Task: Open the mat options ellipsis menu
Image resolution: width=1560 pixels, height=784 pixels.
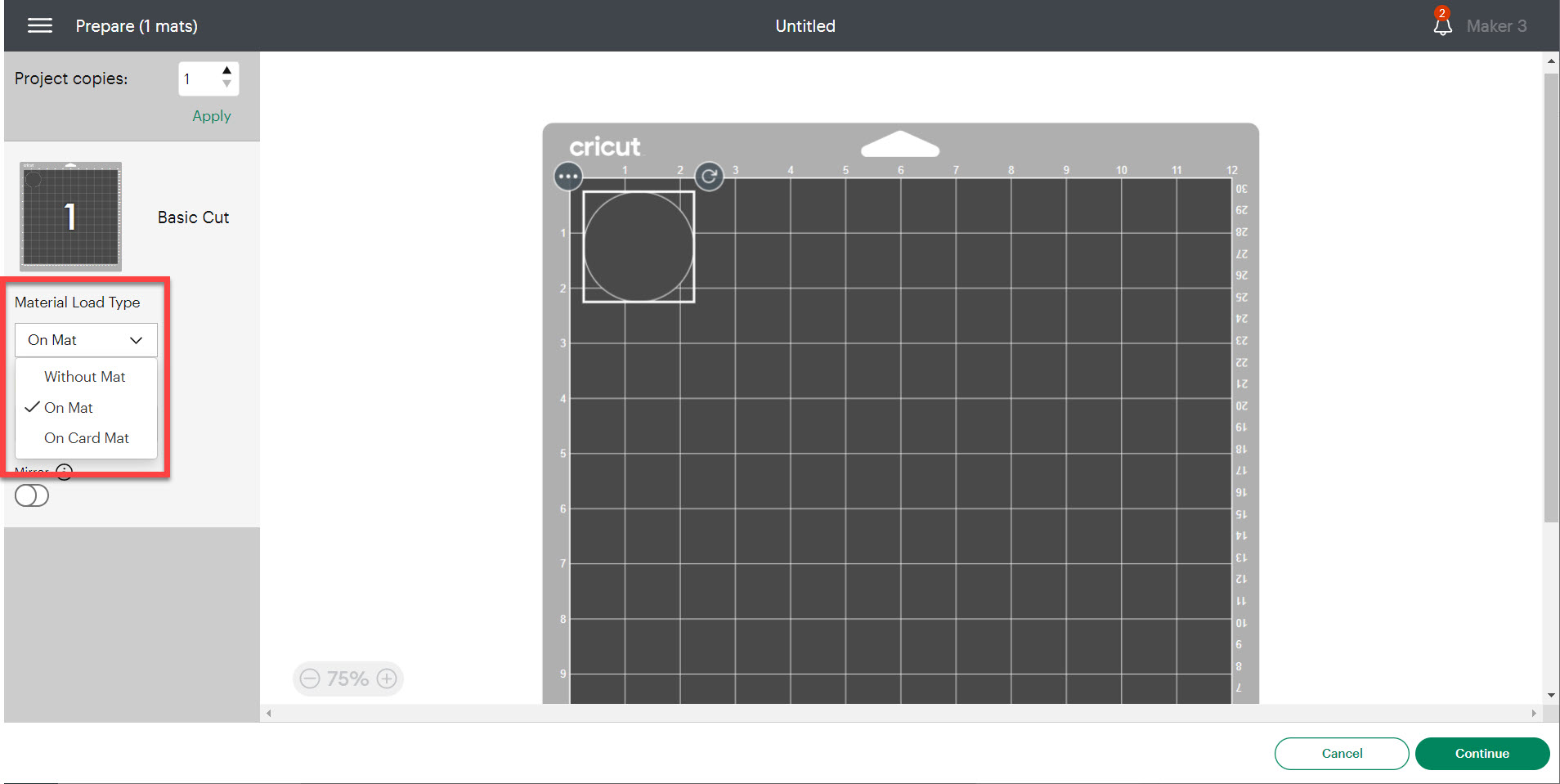Action: 568,176
